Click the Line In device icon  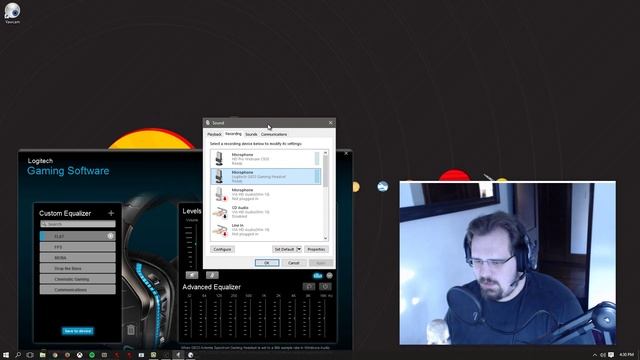tap(220, 230)
